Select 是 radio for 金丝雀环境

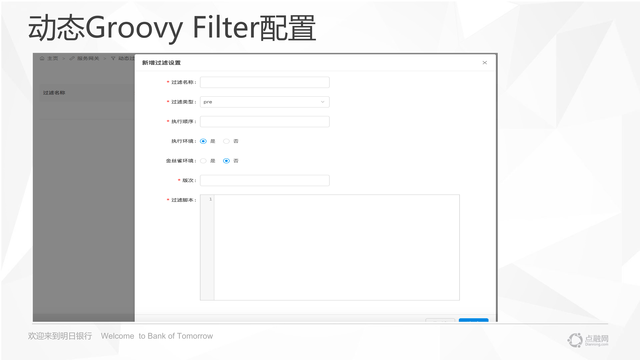tap(203, 161)
